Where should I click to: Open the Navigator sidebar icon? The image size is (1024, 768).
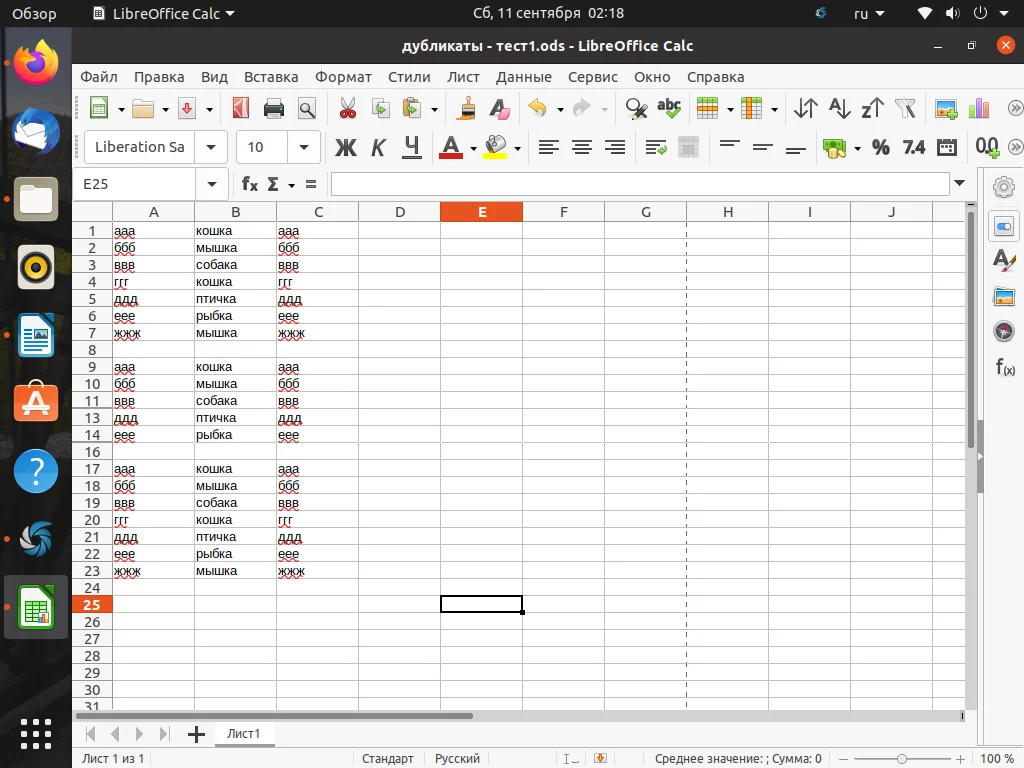[x=1004, y=331]
